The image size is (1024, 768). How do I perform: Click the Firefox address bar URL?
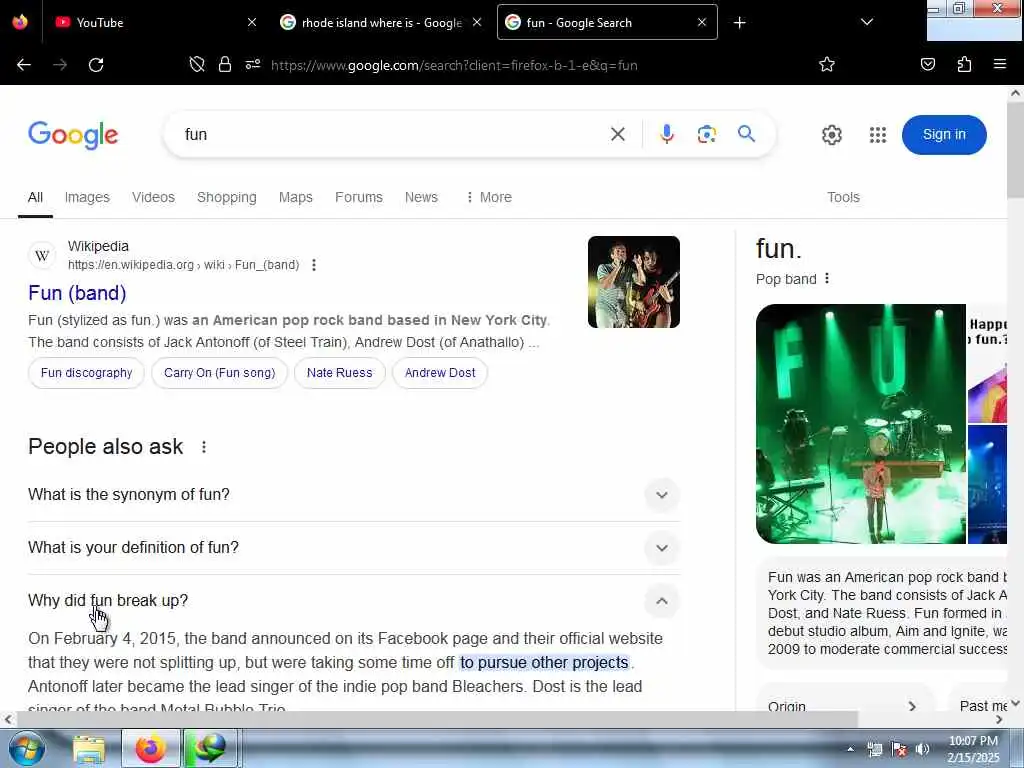point(454,65)
